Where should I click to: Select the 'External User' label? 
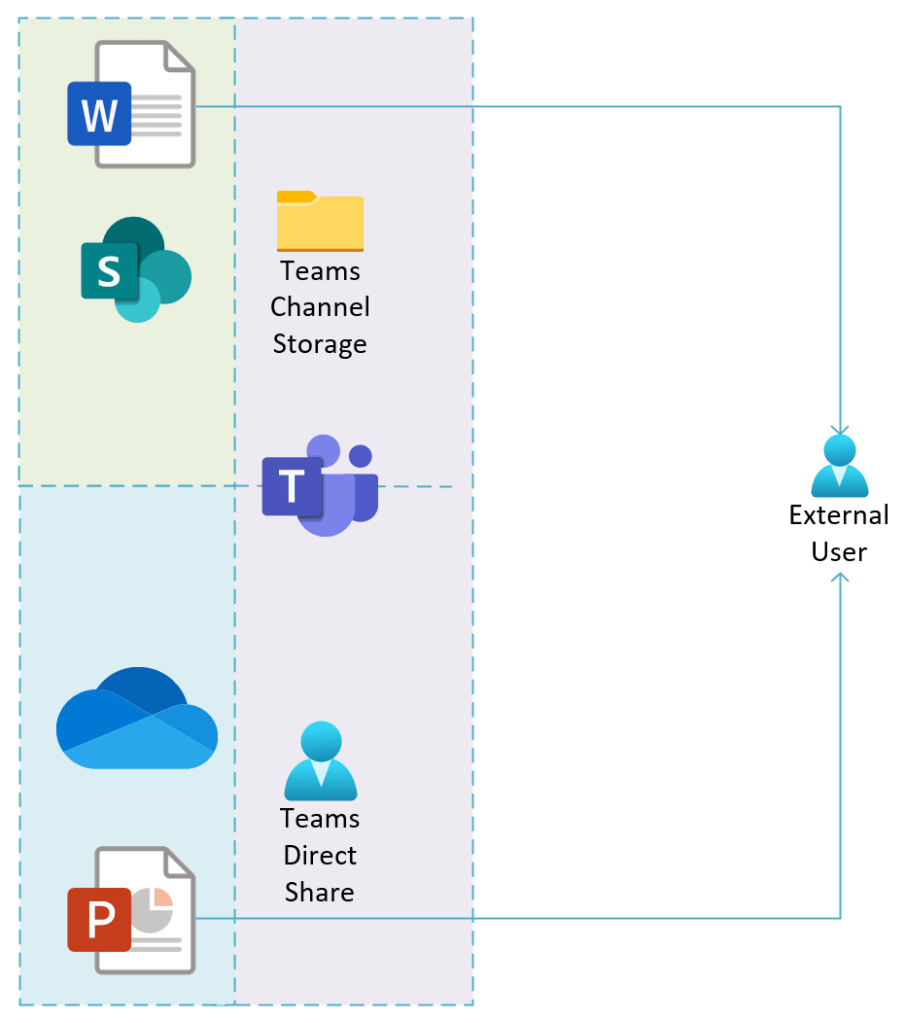pos(838,533)
